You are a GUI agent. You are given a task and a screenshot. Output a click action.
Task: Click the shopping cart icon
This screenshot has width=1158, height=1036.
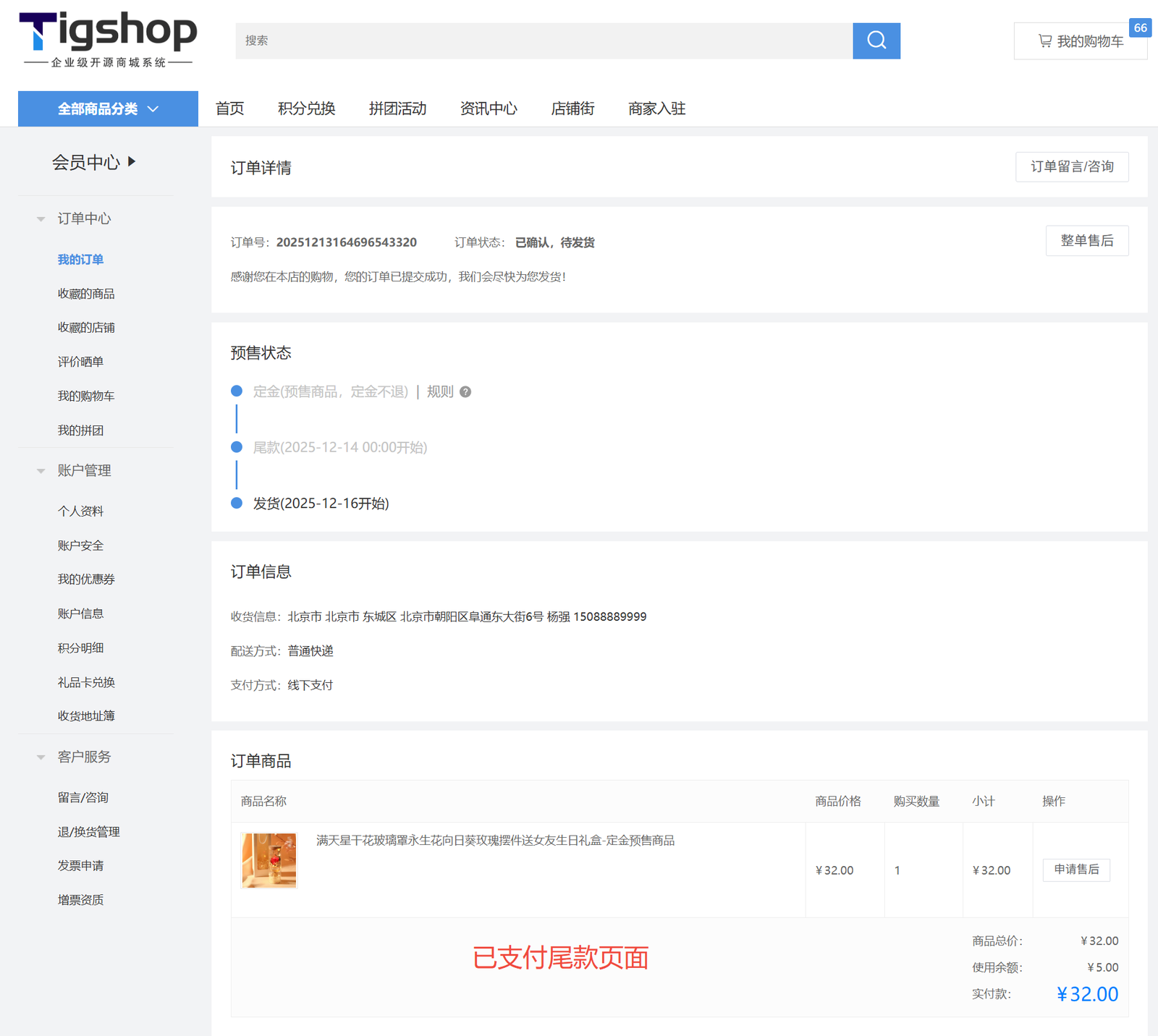click(1044, 41)
